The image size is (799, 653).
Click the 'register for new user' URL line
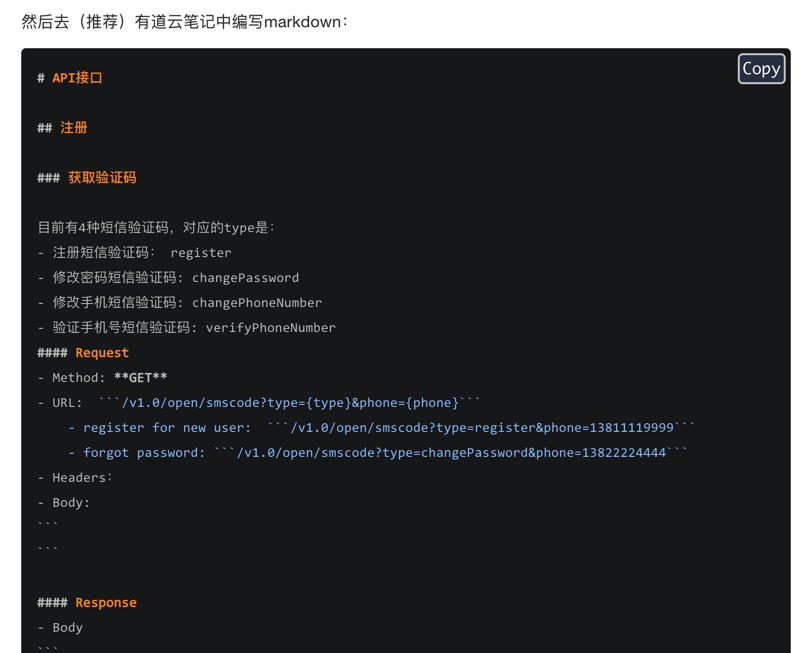(382, 428)
